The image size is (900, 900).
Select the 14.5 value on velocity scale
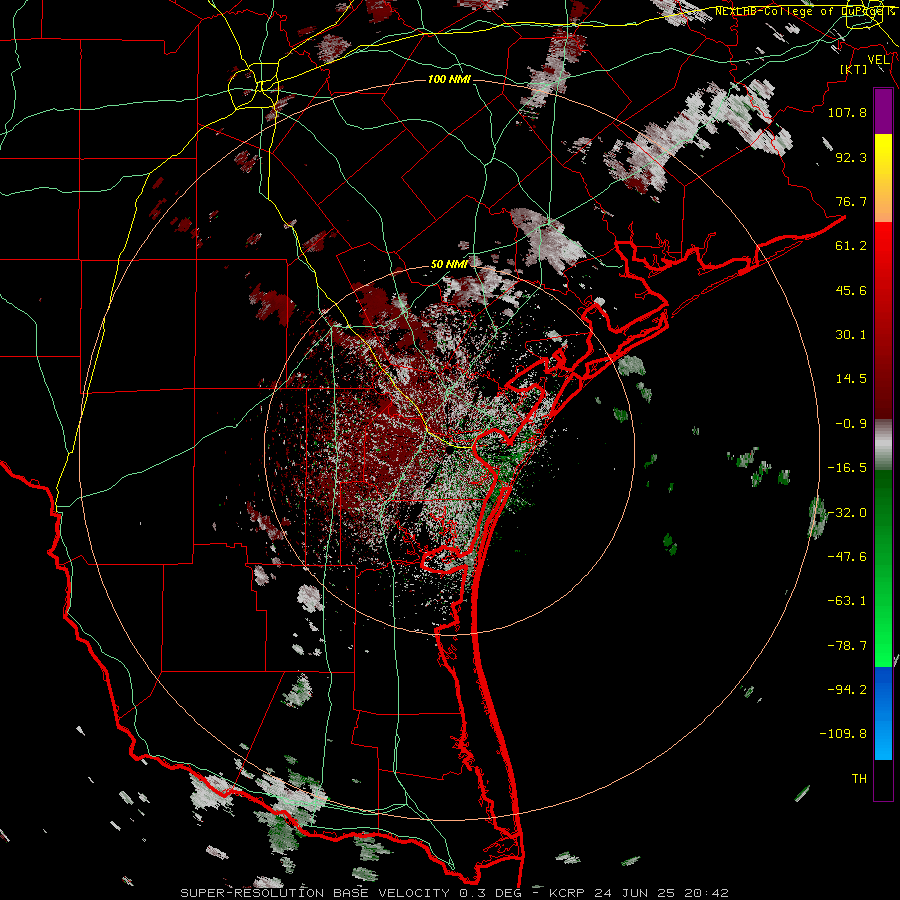tap(851, 379)
